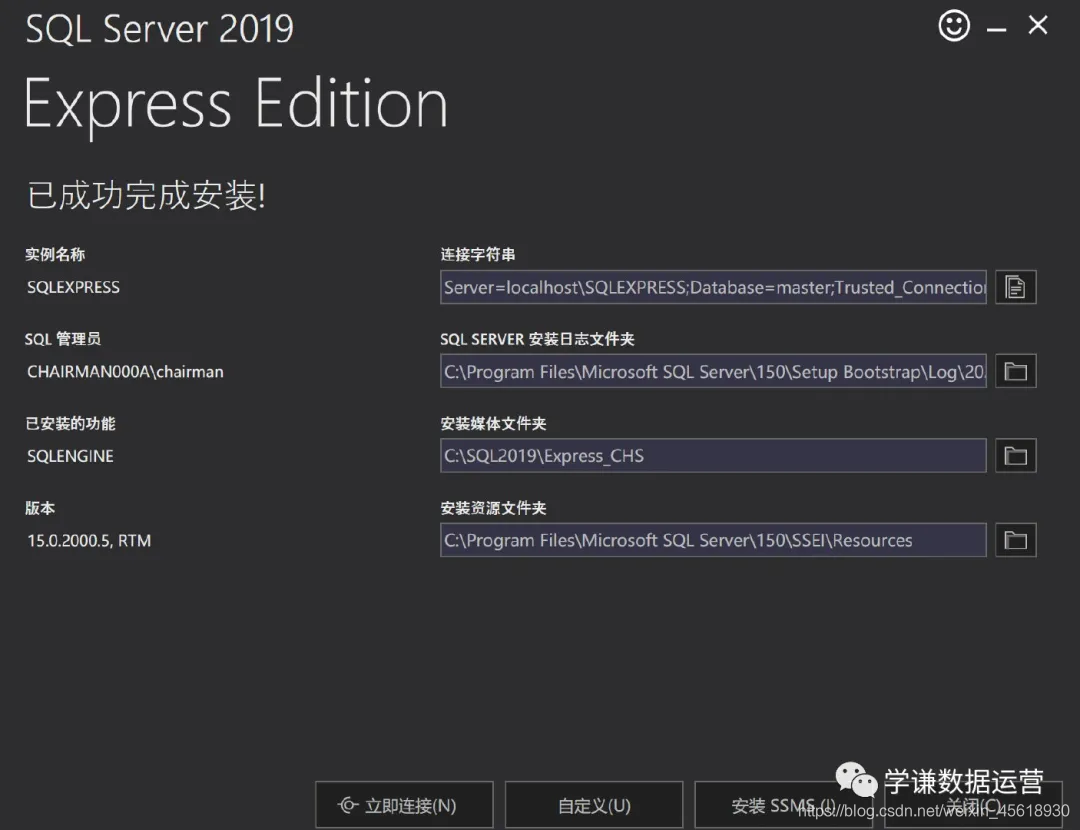Click the 关闭(C) button
1080x830 pixels.
pyautogui.click(x=973, y=805)
